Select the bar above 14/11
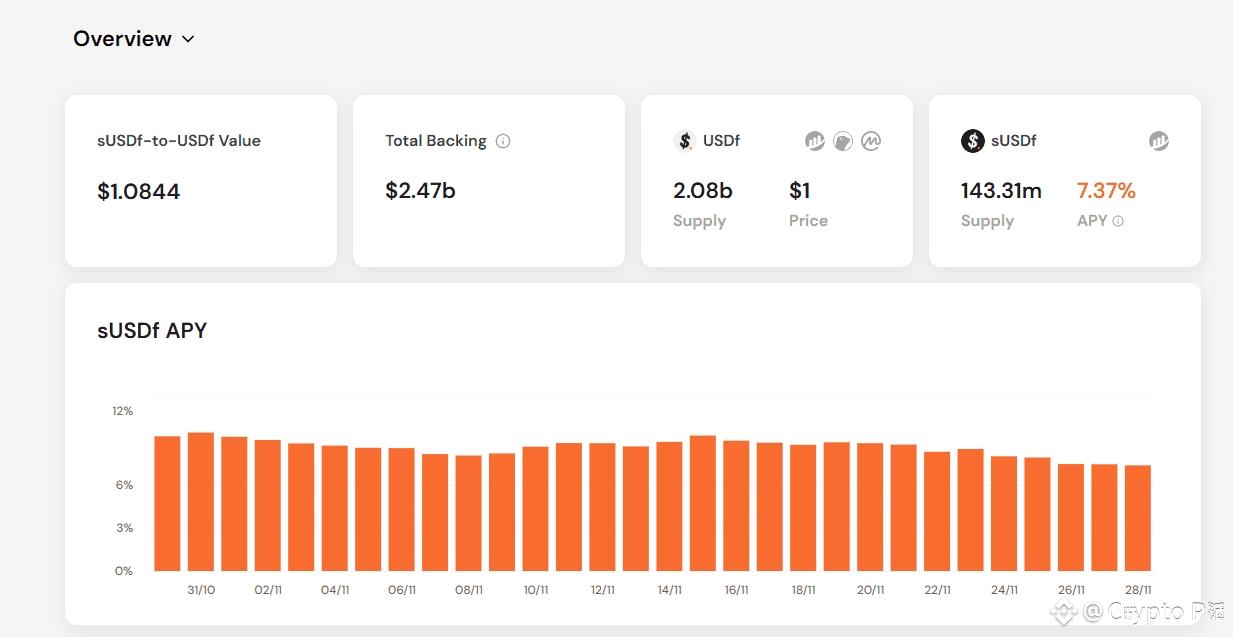This screenshot has height=637, width=1233. point(670,506)
